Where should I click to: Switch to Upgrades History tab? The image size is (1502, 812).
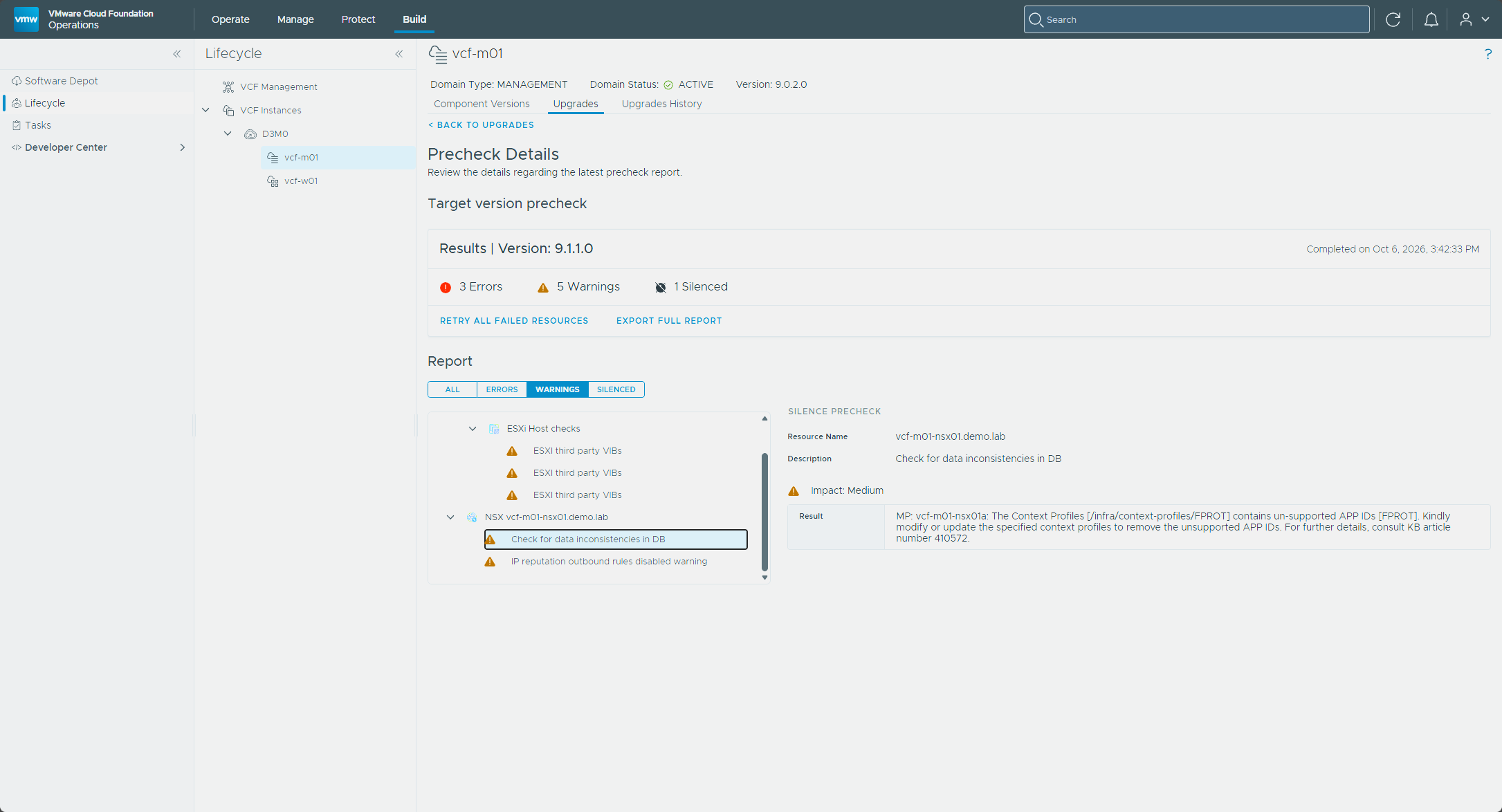coord(661,104)
